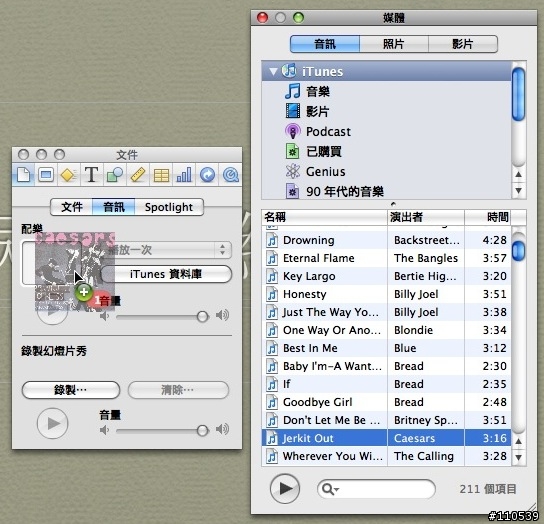544x524 pixels.
Task: Select the Genius playlist
Action: tap(386, 171)
